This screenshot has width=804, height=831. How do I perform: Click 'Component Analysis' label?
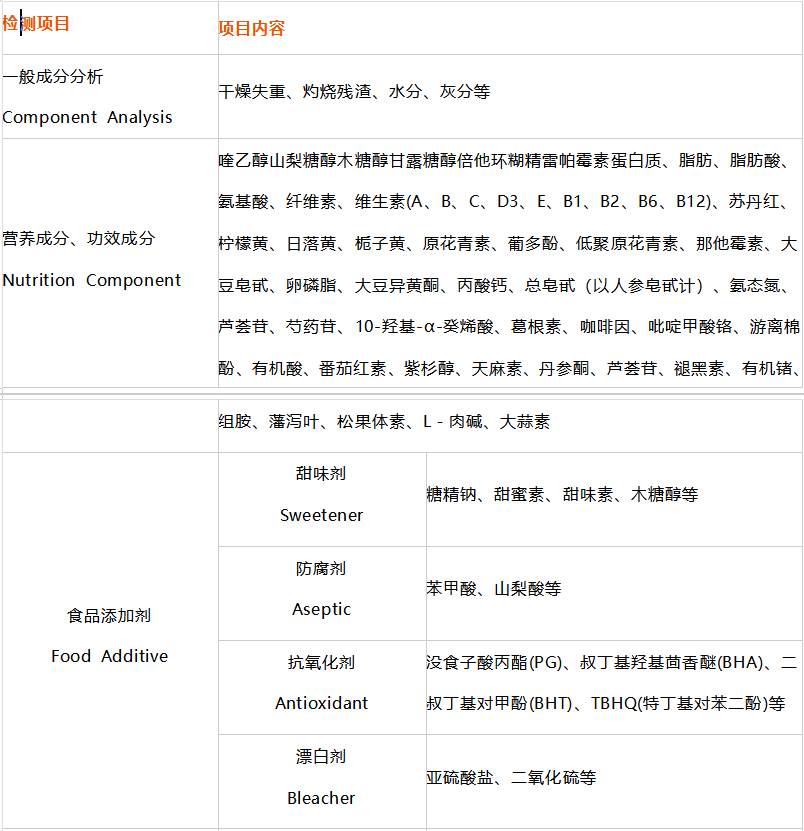pos(87,117)
